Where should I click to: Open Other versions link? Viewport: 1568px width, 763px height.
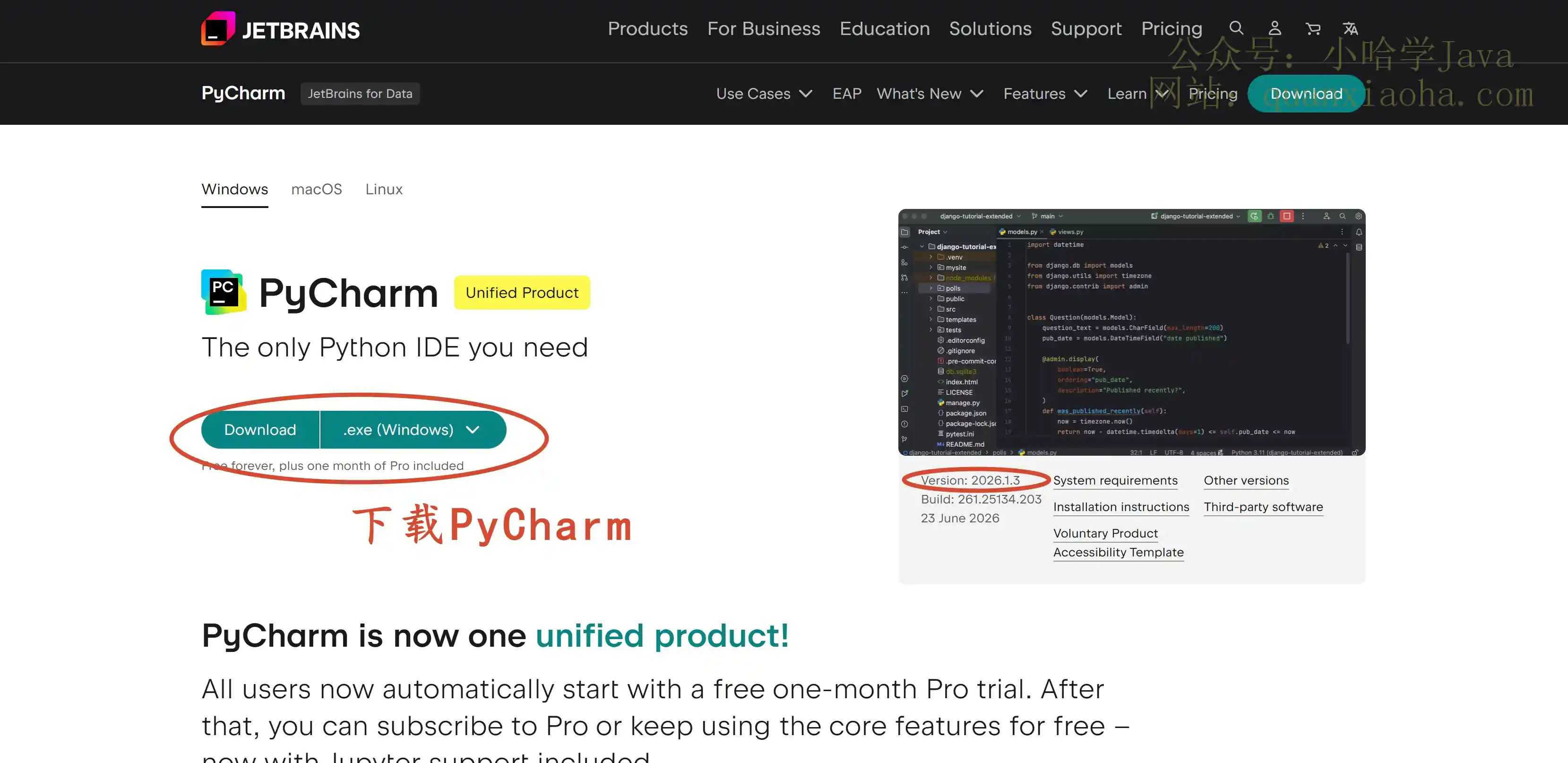[x=1246, y=480]
